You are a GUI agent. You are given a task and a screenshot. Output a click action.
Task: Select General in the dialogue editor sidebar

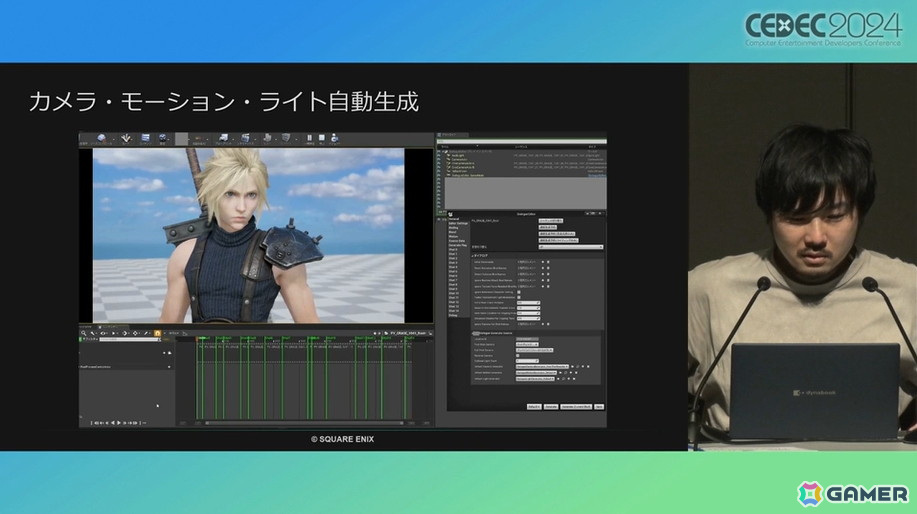pyautogui.click(x=454, y=219)
